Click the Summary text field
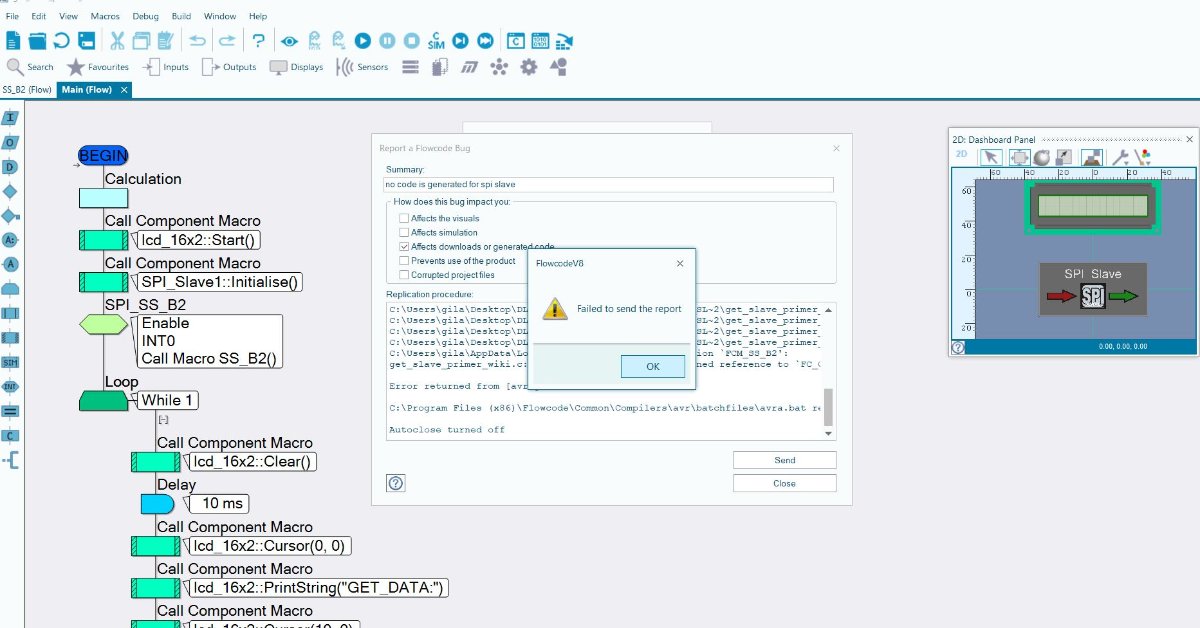1200x628 pixels. [x=609, y=185]
